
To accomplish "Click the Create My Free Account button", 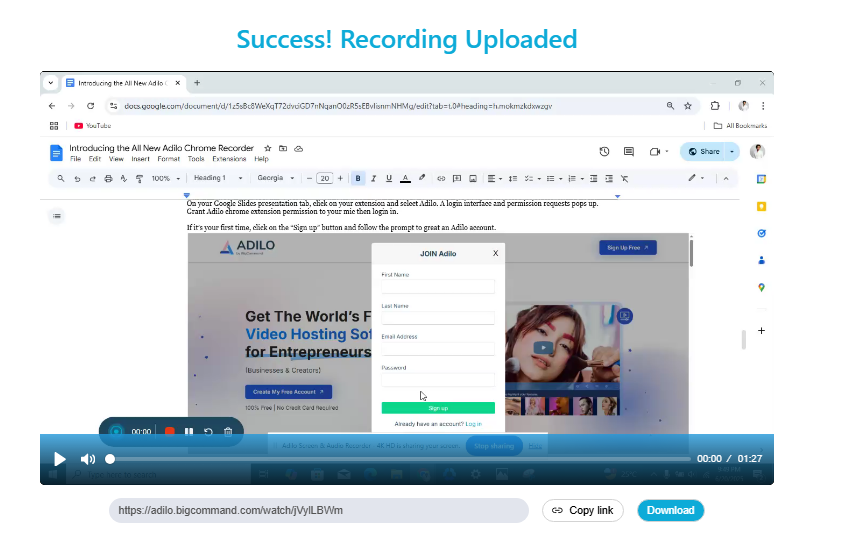I will pyautogui.click(x=288, y=392).
